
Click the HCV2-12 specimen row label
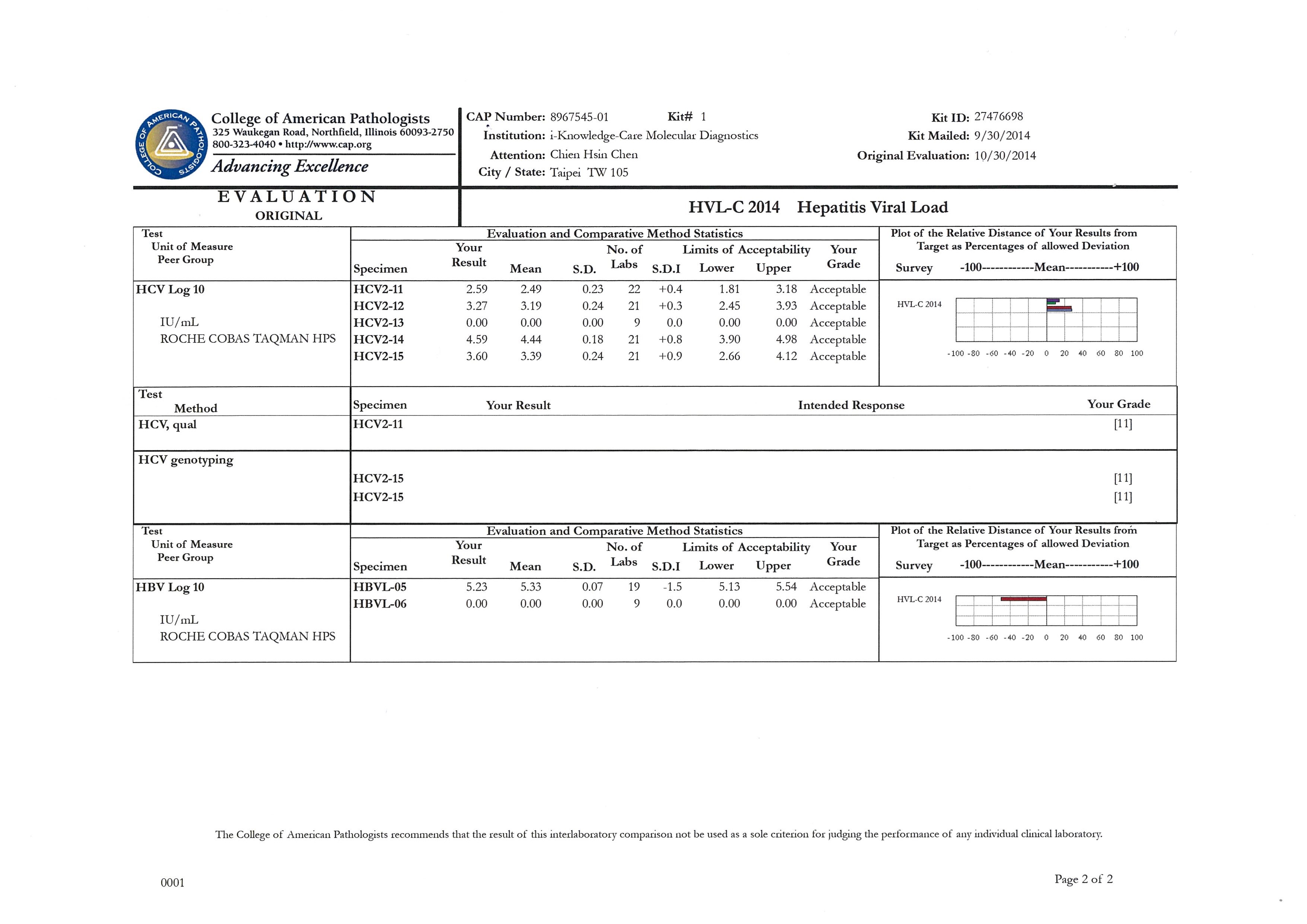click(x=378, y=306)
